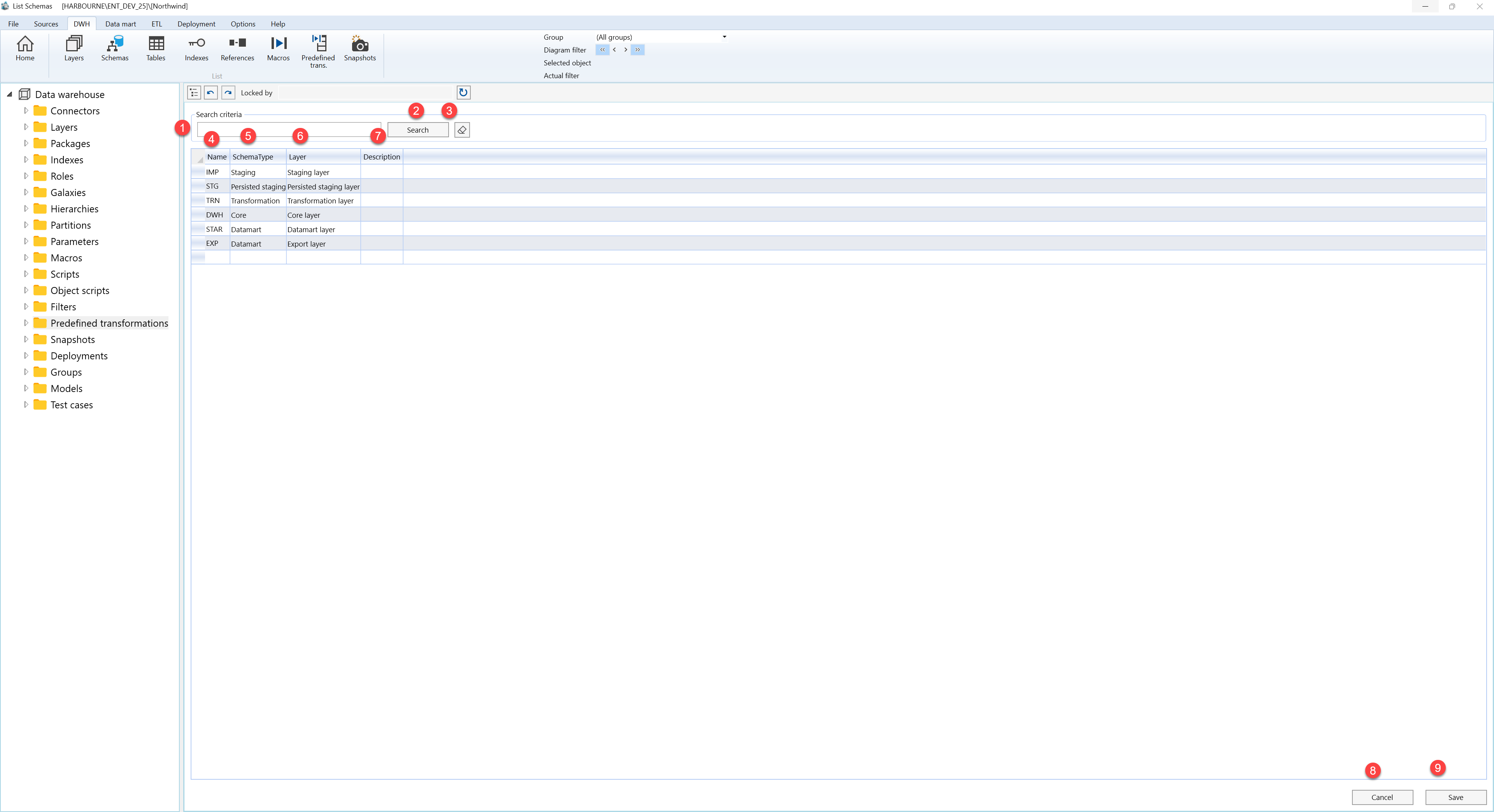Image resolution: width=1494 pixels, height=812 pixels.
Task: Open the Layers list icon
Action: click(x=74, y=48)
